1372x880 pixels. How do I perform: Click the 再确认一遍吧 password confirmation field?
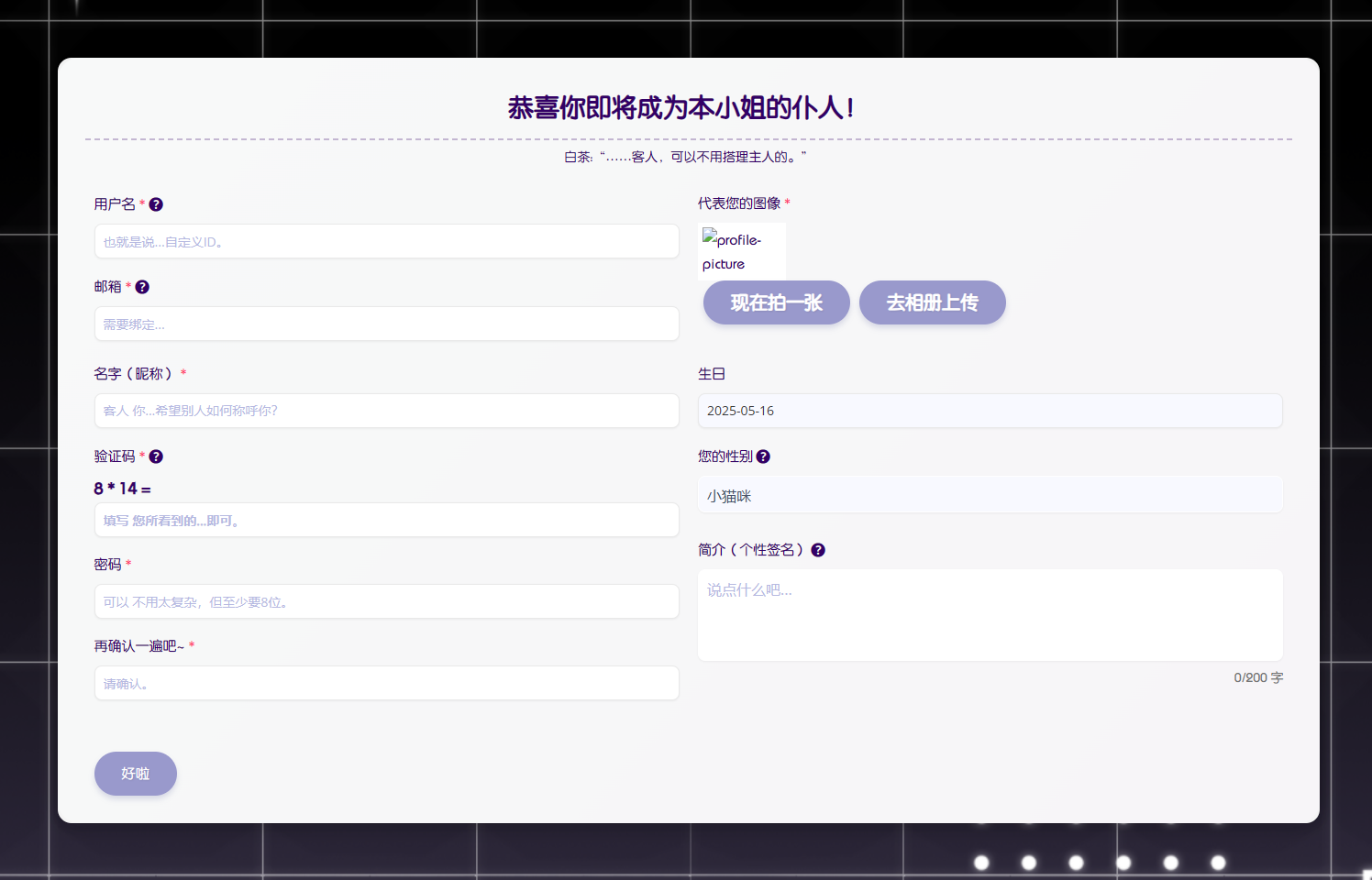click(386, 684)
